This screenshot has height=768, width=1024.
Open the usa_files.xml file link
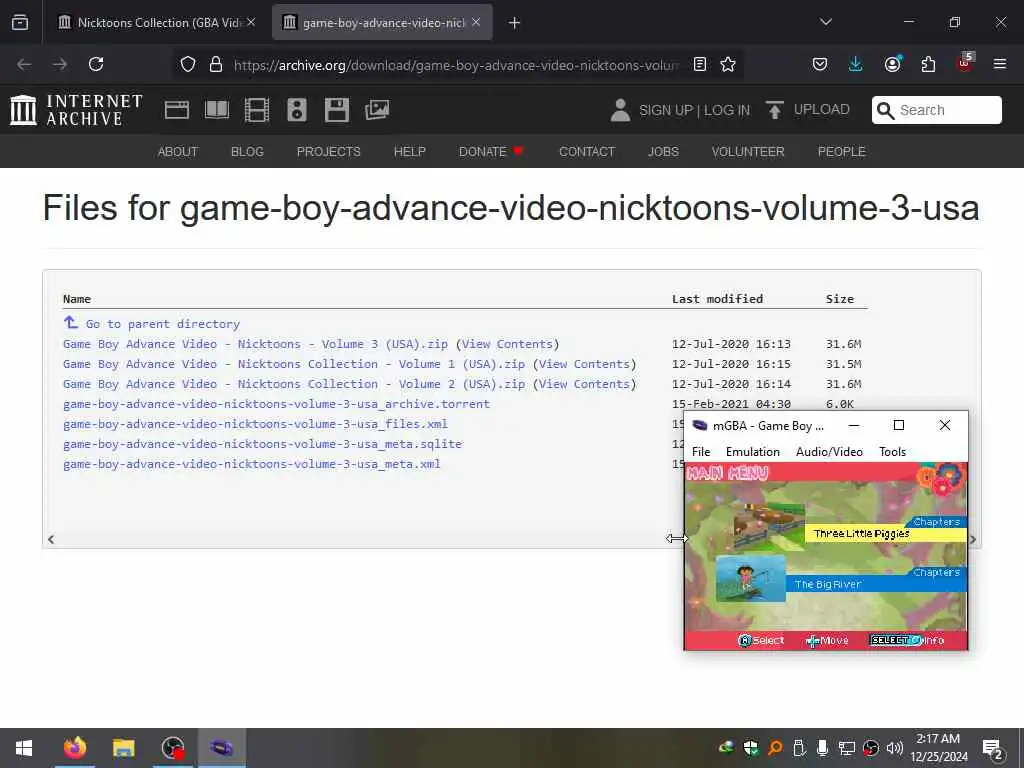coord(255,424)
